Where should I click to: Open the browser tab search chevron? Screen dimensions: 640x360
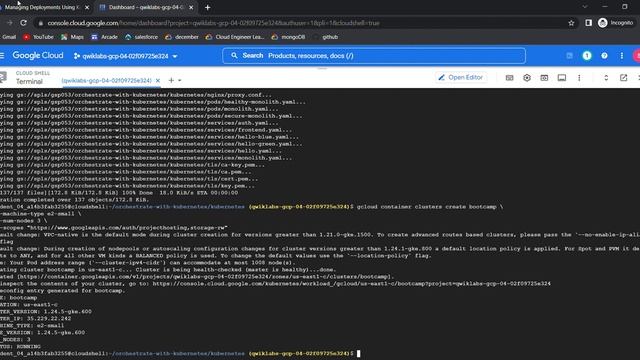coord(585,7)
